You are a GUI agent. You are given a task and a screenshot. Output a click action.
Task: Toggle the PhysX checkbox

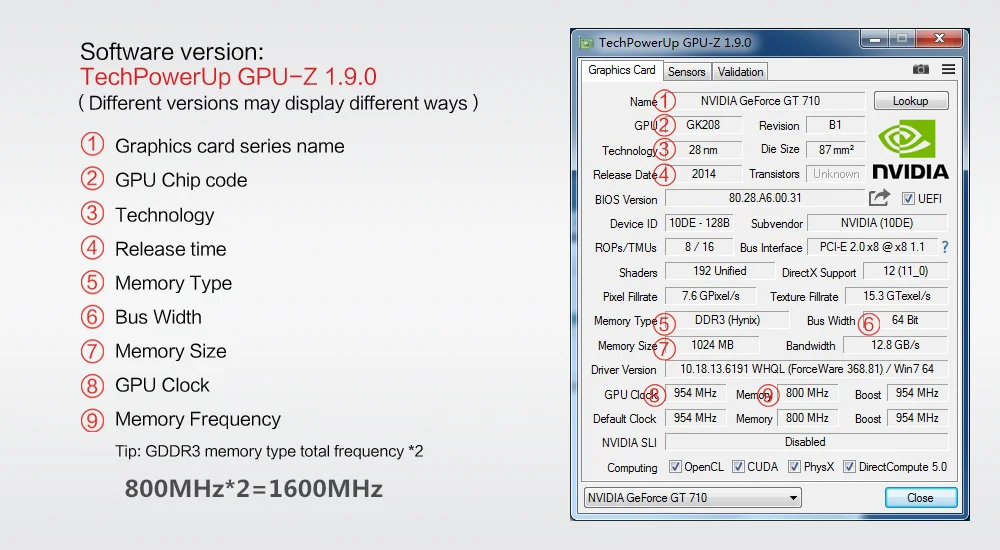(x=794, y=466)
